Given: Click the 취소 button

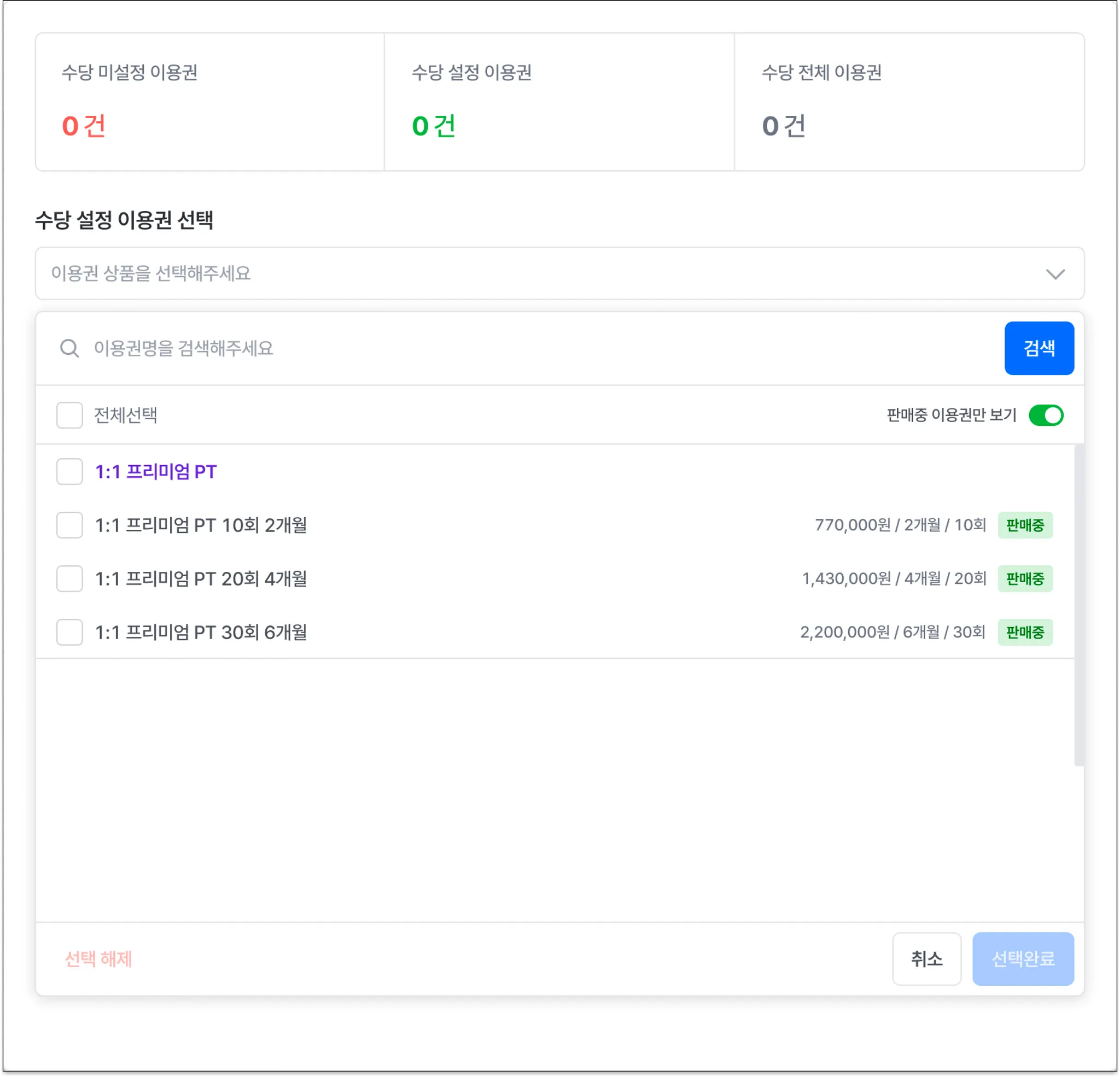Looking at the screenshot, I should [926, 958].
